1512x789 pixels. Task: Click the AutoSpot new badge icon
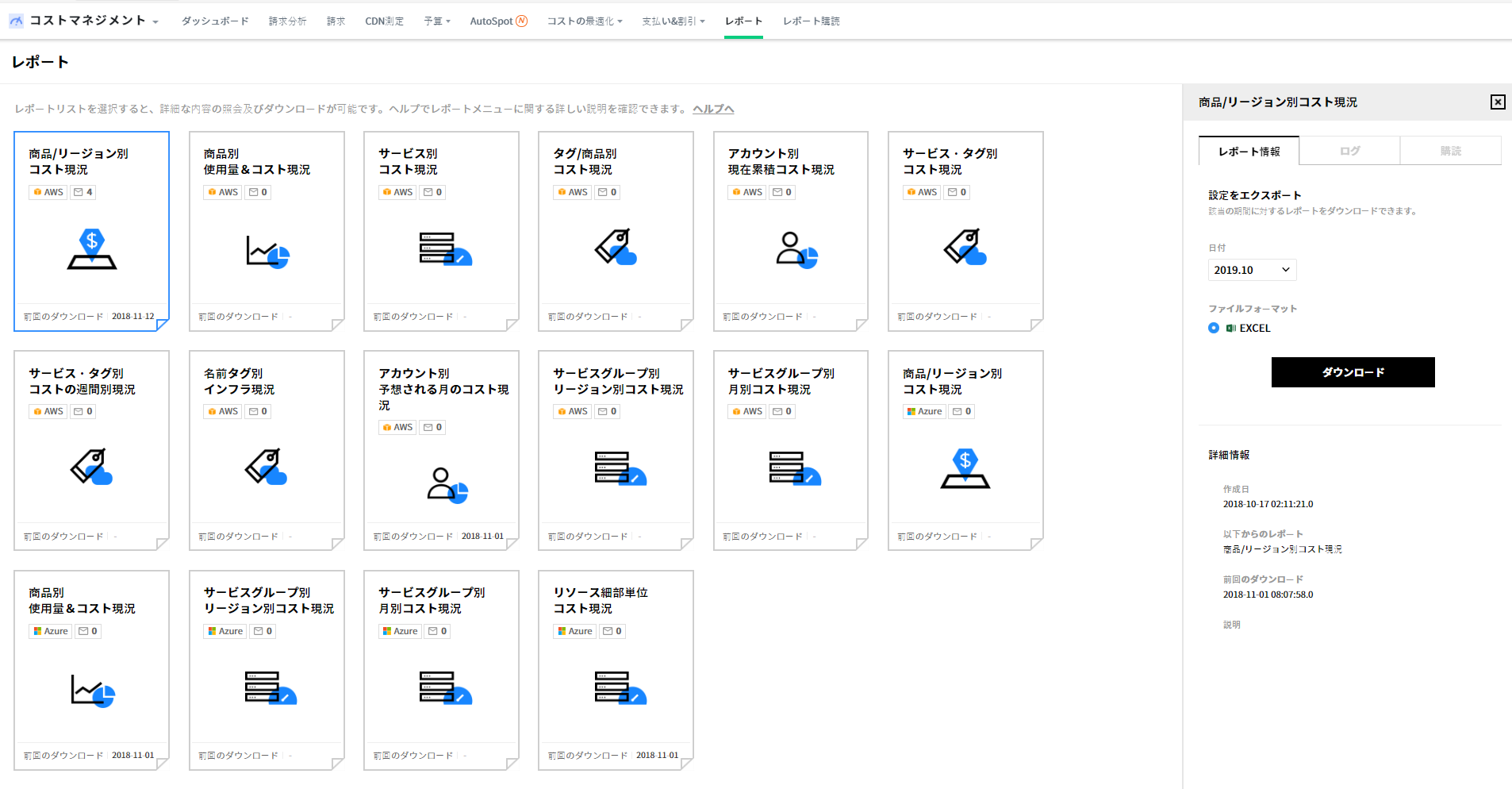tap(521, 21)
